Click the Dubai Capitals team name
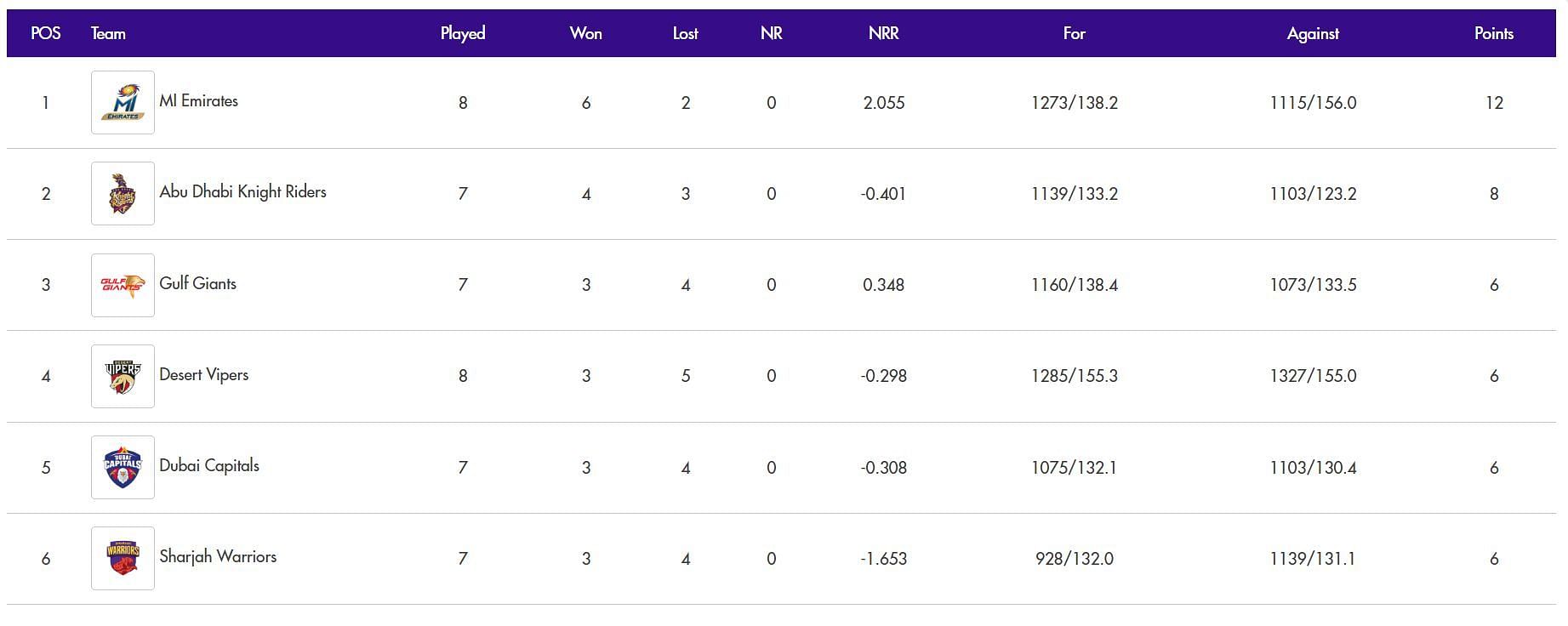1568x626 pixels. pos(209,465)
